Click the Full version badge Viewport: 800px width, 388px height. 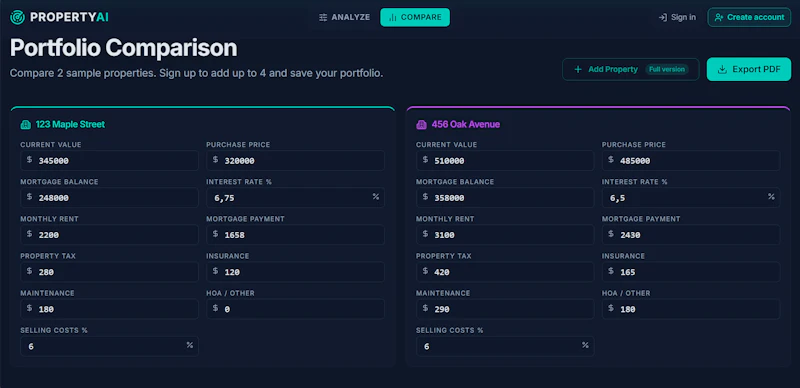coord(667,69)
